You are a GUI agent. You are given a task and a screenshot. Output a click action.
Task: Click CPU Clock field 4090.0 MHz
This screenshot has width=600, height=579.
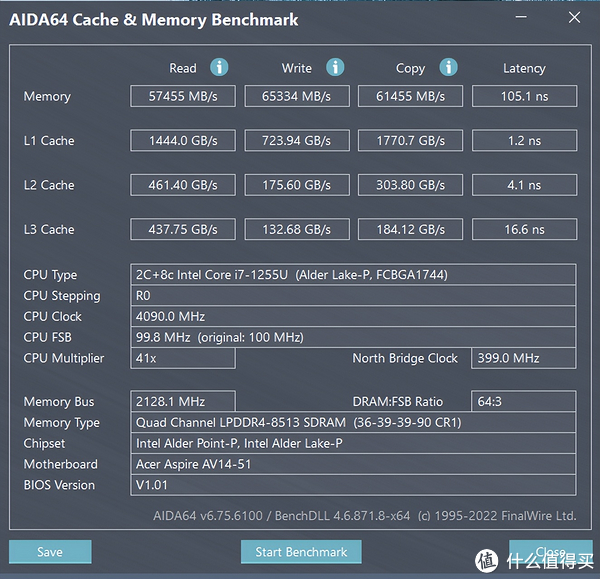[353, 316]
